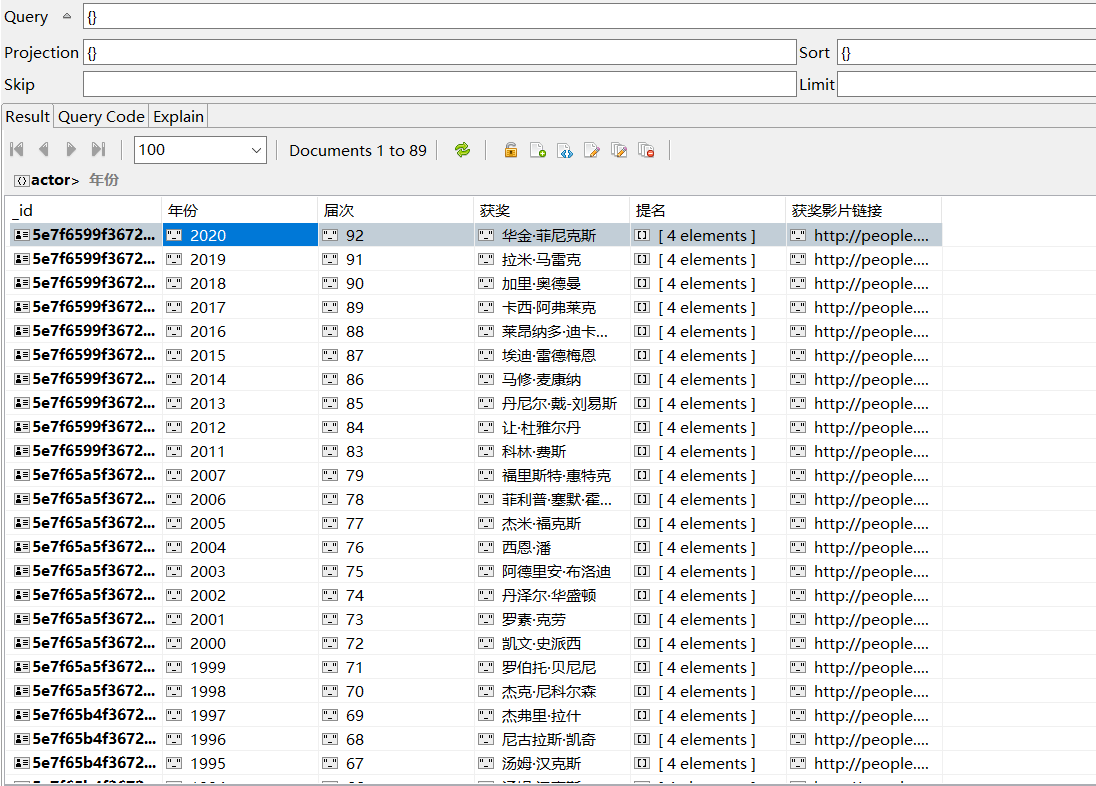Click the 年份 breadcrumb field

pyautogui.click(x=103, y=180)
